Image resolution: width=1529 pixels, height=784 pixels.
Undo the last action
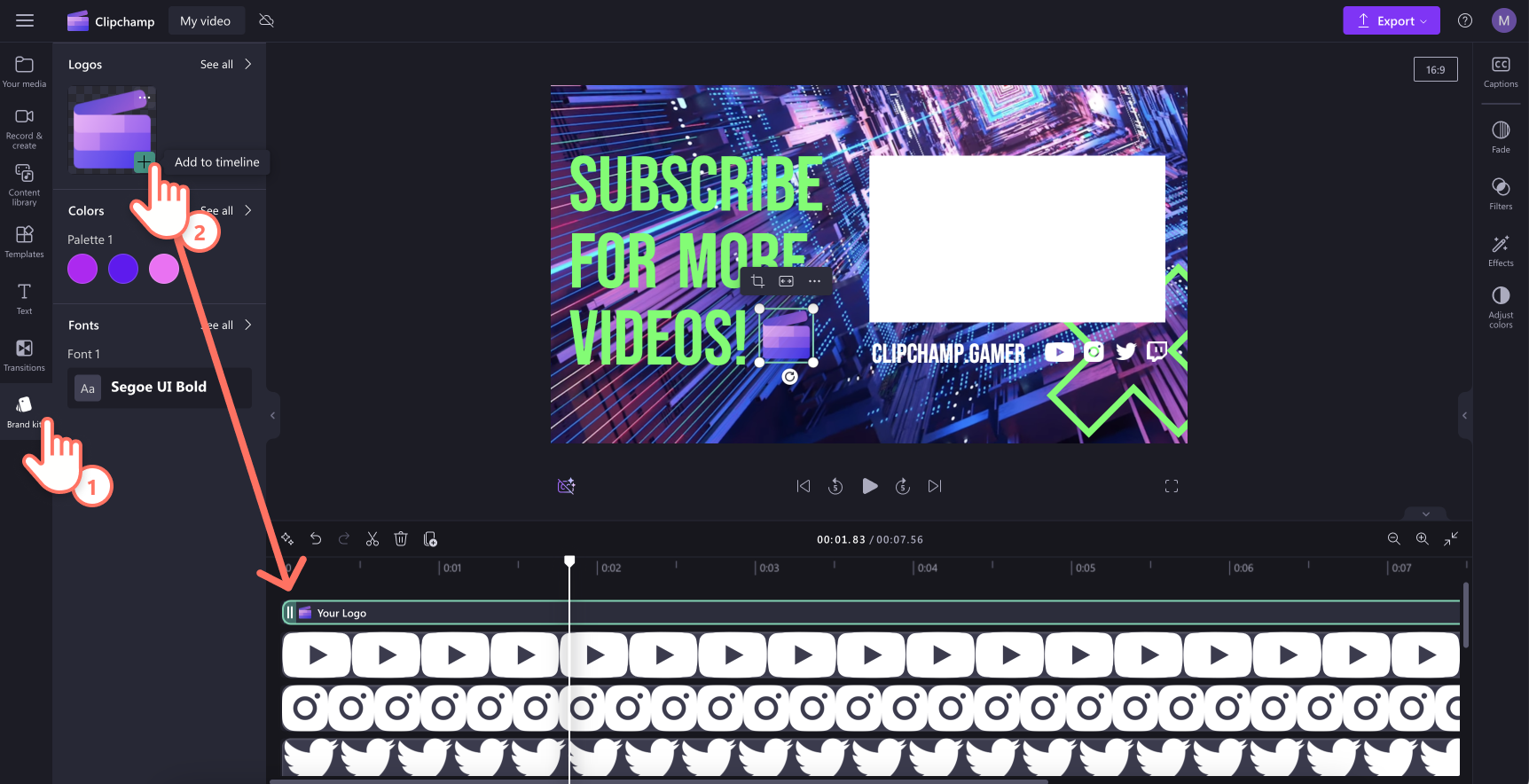tap(316, 539)
